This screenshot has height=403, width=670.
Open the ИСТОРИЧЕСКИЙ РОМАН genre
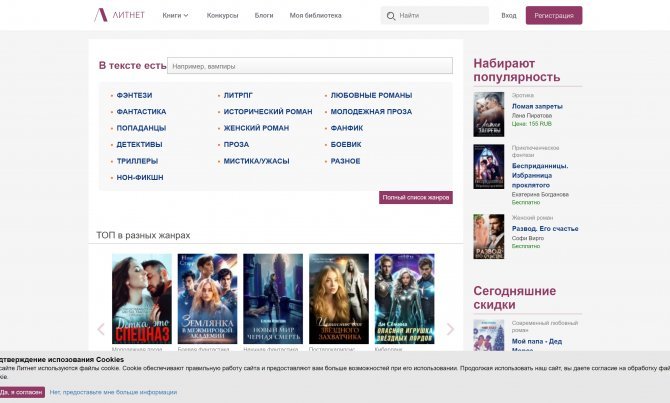coord(268,112)
